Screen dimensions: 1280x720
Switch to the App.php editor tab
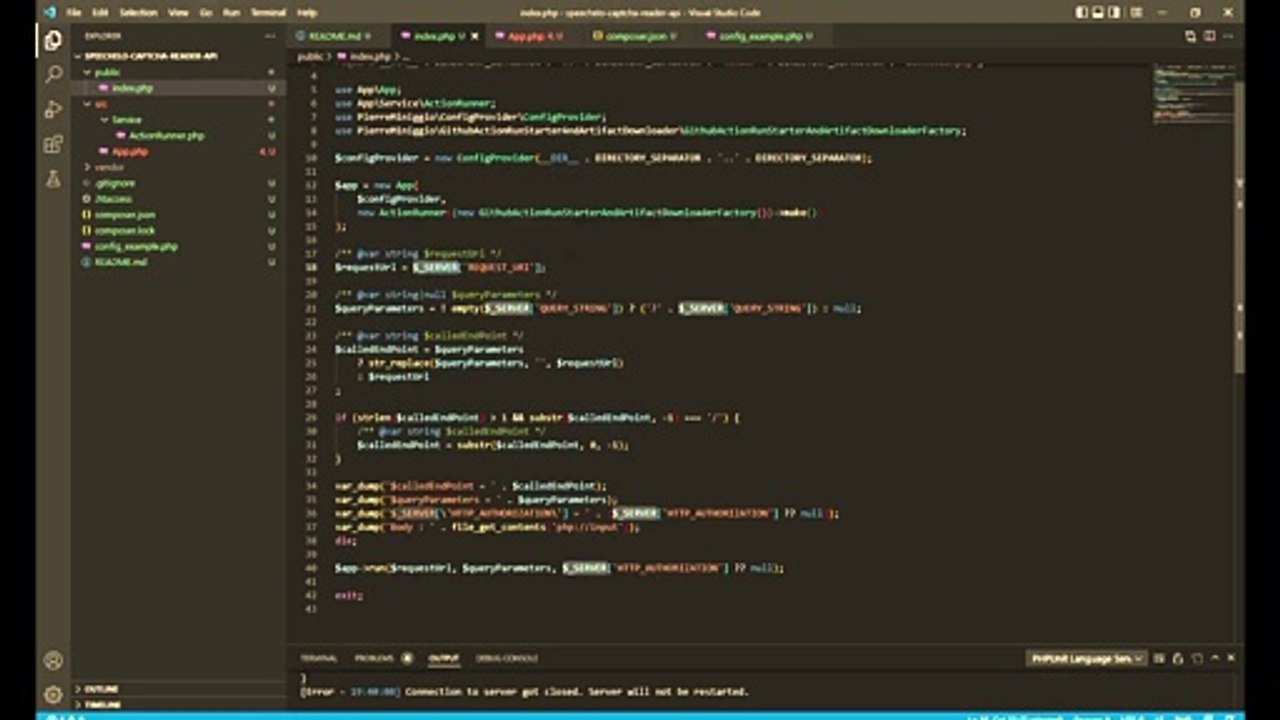pyautogui.click(x=535, y=36)
